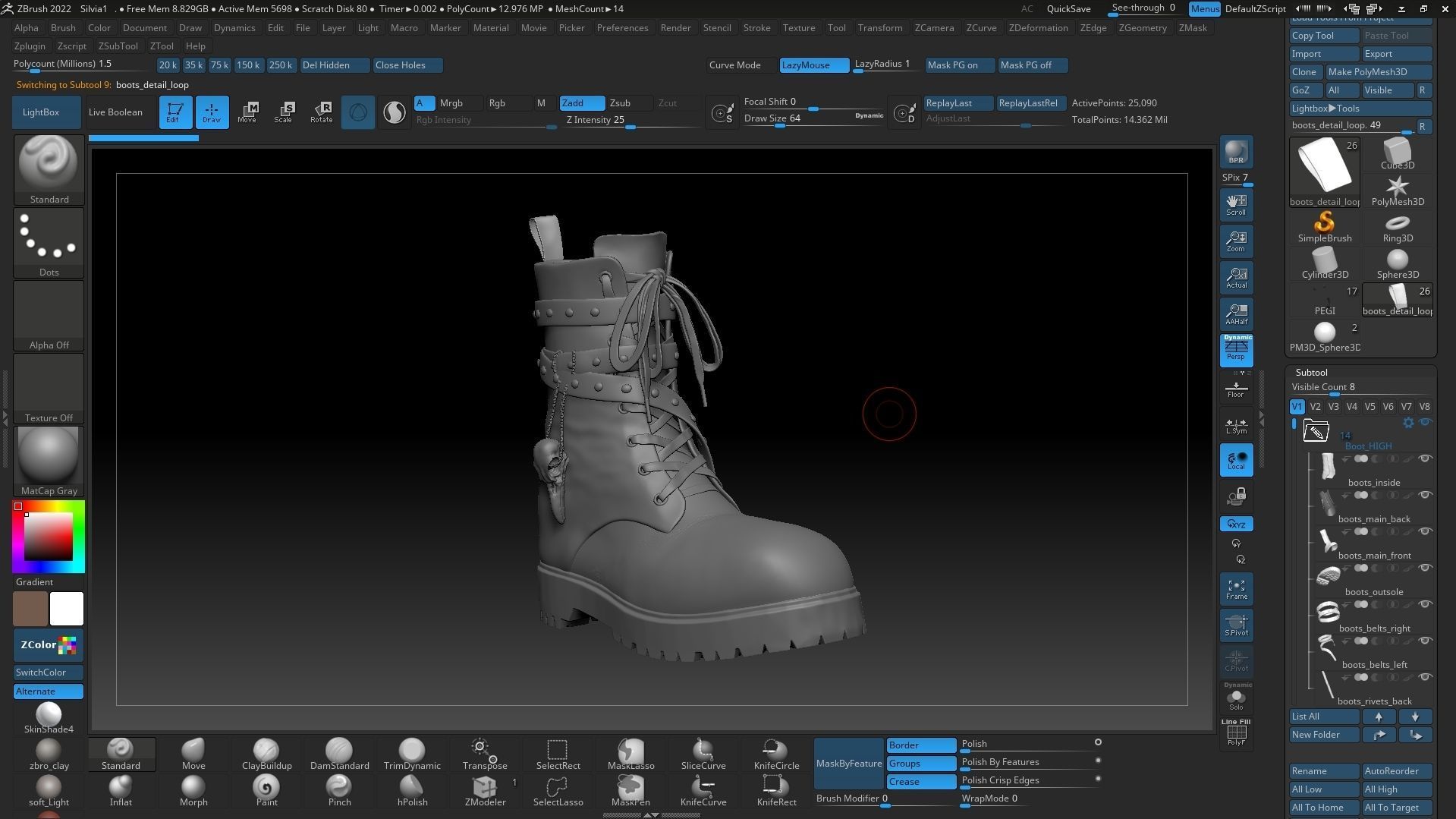Image resolution: width=1456 pixels, height=819 pixels.
Task: Open the DefaultZScript selector
Action: coord(1256,9)
